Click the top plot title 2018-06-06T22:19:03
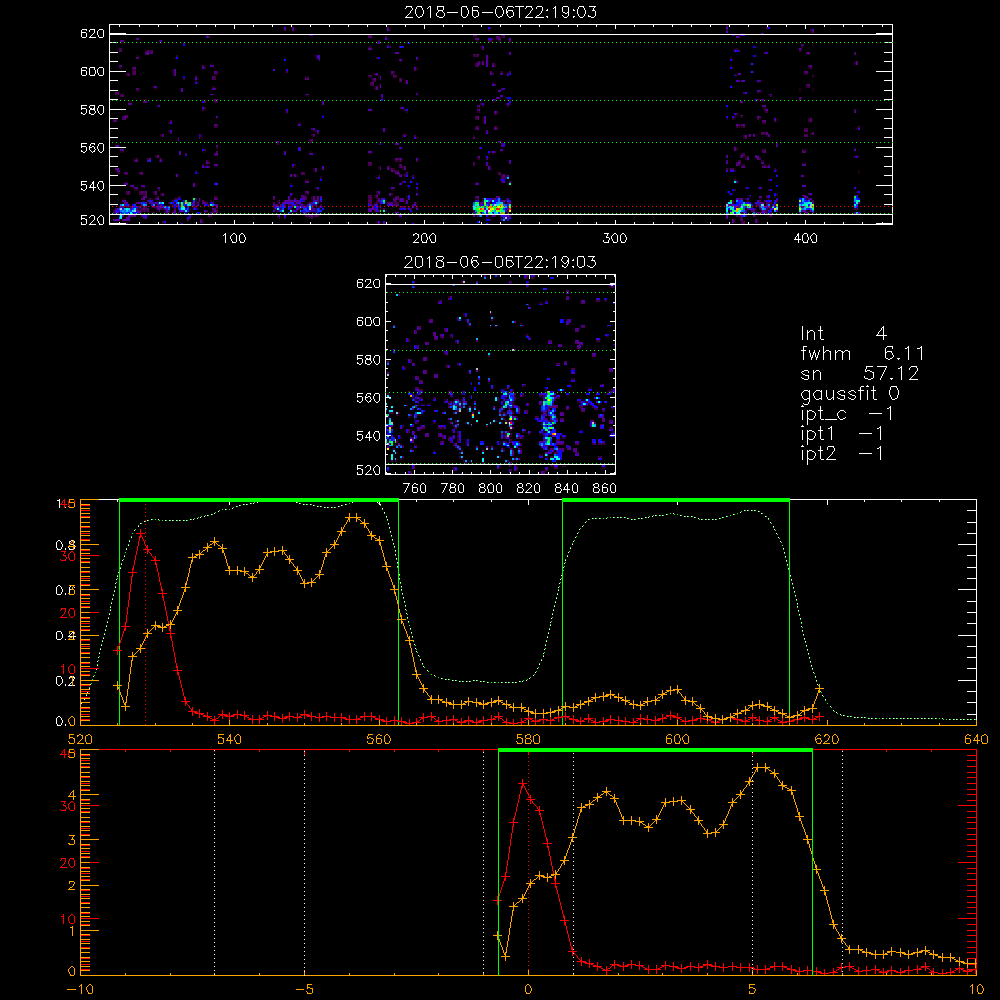 (x=501, y=12)
